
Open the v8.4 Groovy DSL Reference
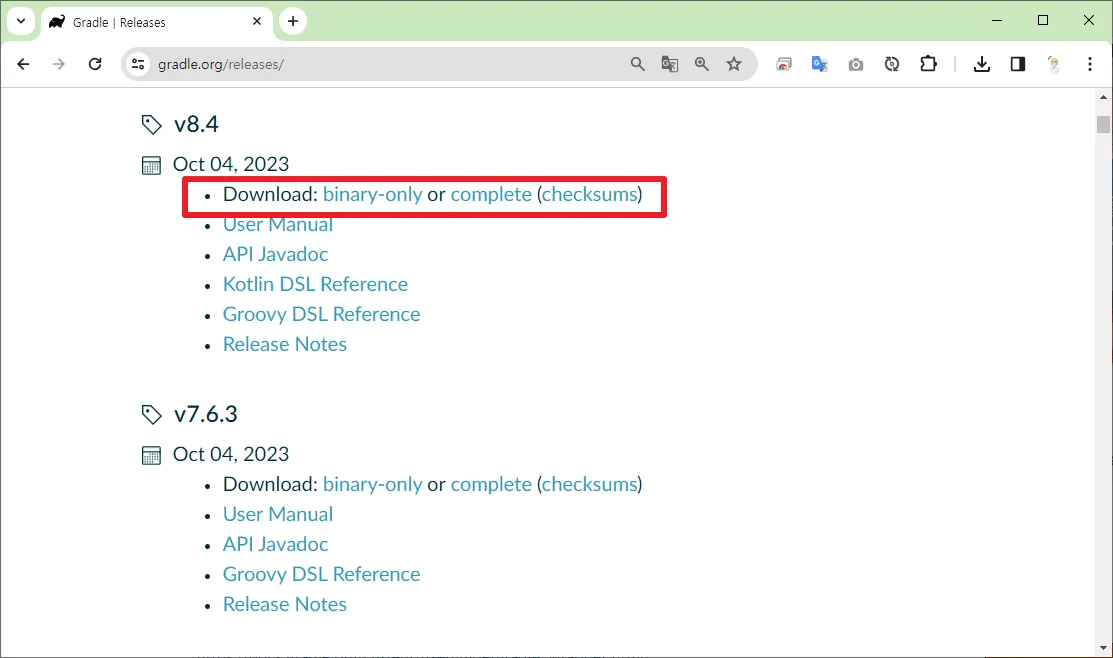coord(322,314)
